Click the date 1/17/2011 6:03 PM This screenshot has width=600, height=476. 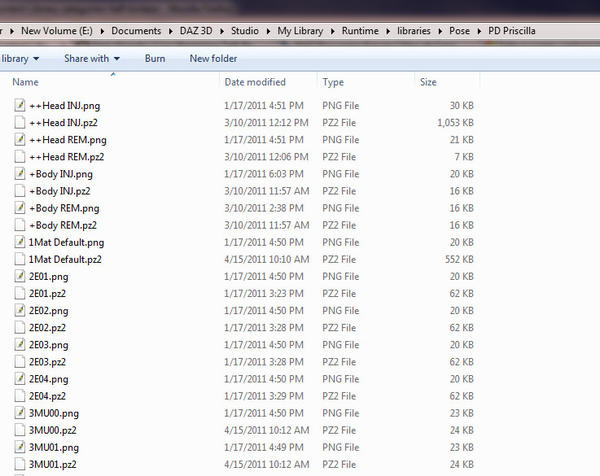[x=264, y=174]
